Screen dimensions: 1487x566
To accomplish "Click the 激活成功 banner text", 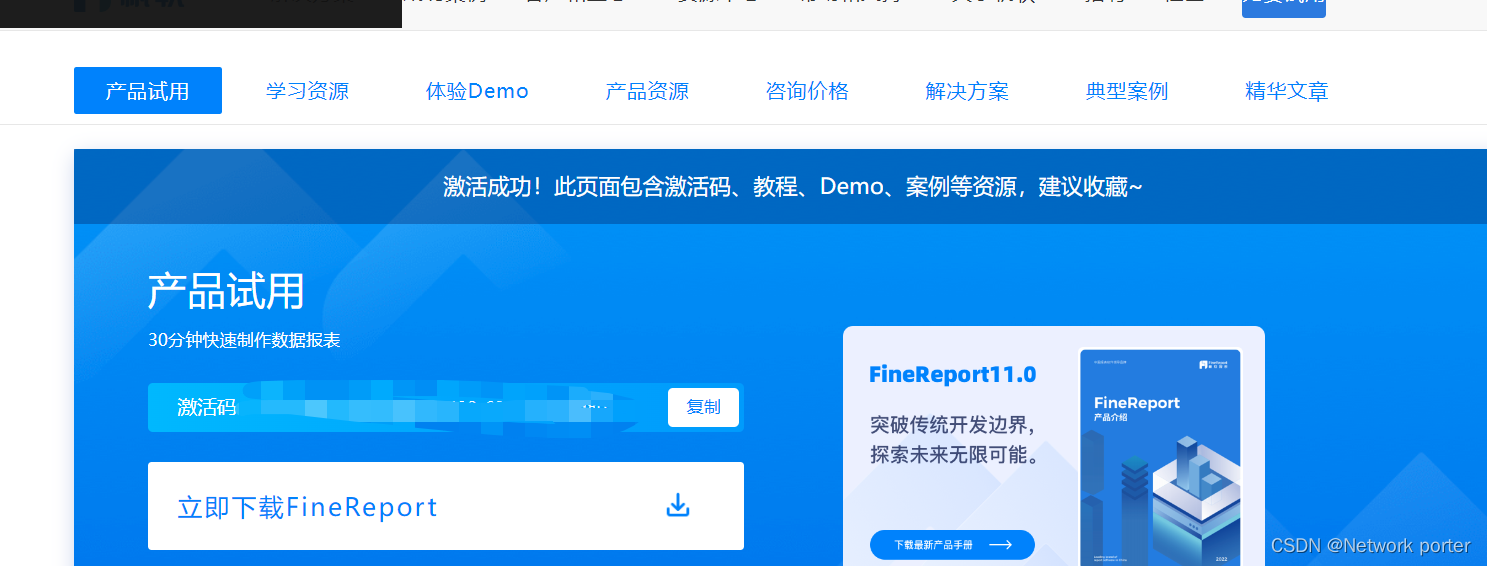I will coord(793,187).
